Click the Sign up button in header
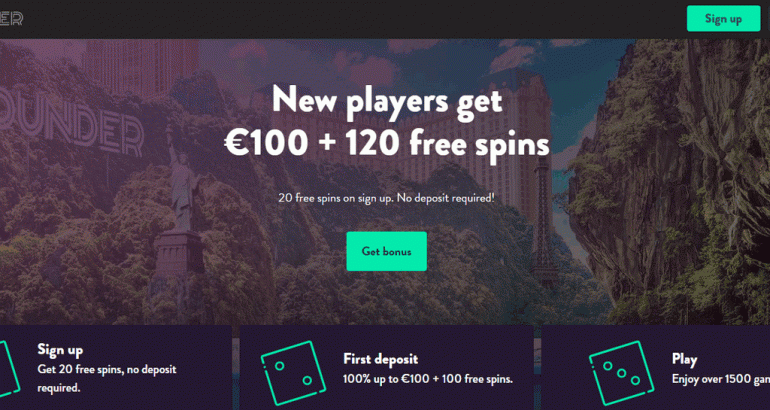Screen dimensions: 770x410 (723, 19)
